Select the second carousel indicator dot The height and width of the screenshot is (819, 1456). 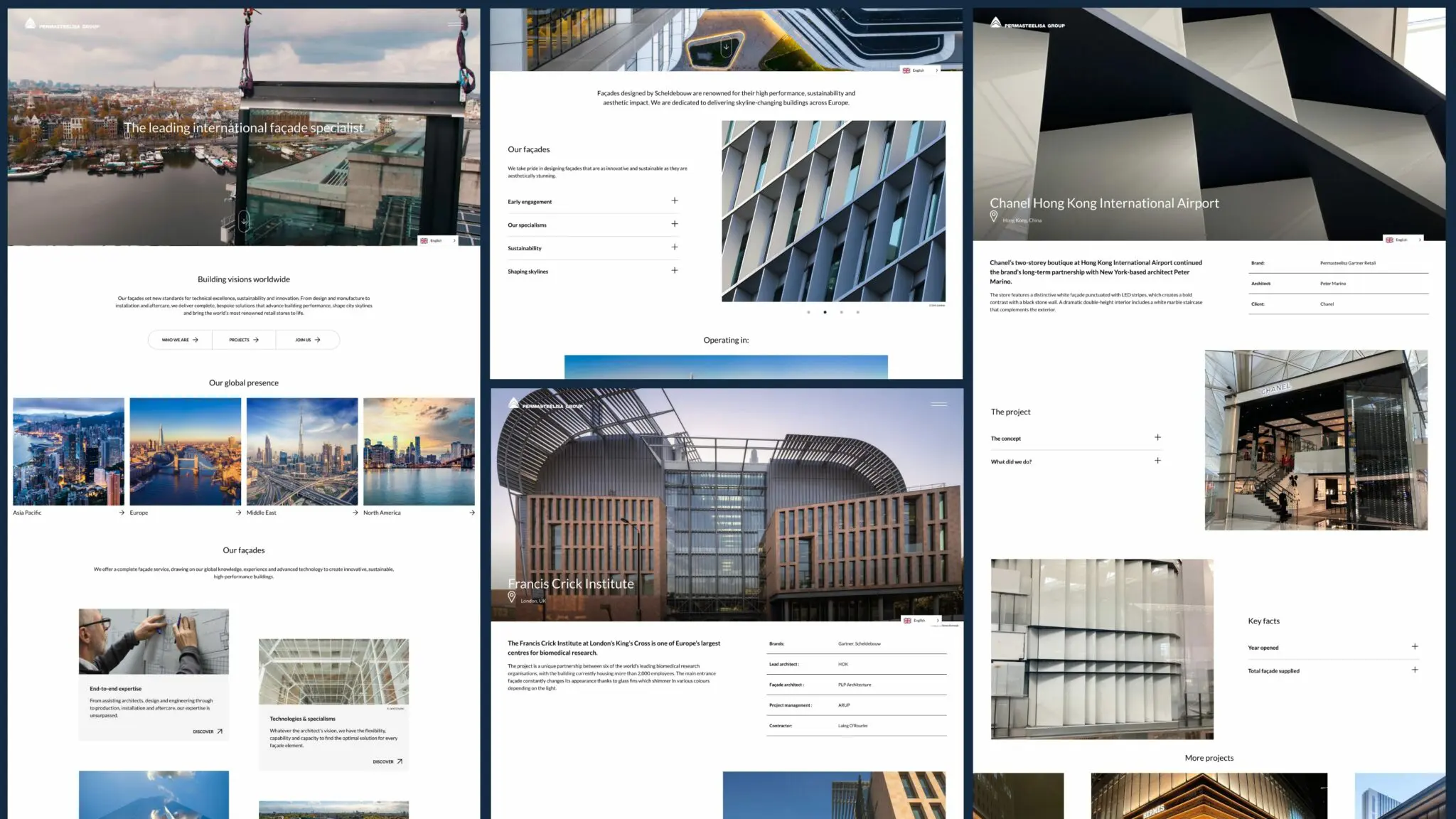[825, 312]
